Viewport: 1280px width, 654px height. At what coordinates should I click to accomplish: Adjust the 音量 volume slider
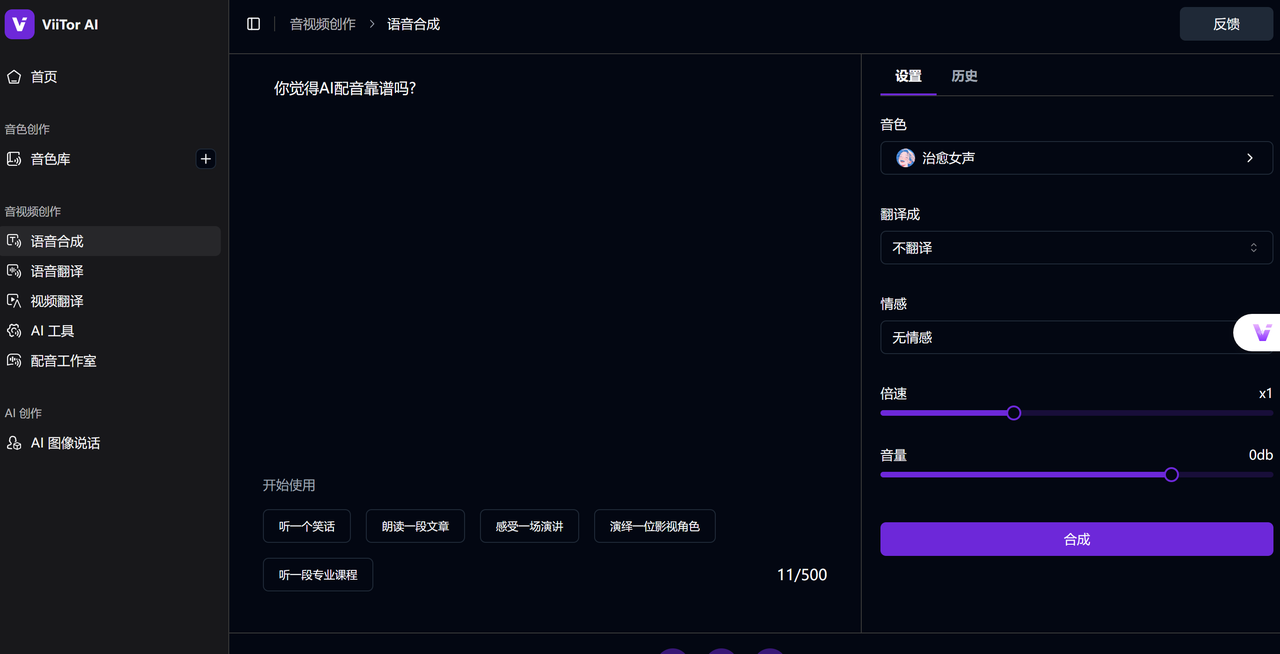pos(1170,474)
